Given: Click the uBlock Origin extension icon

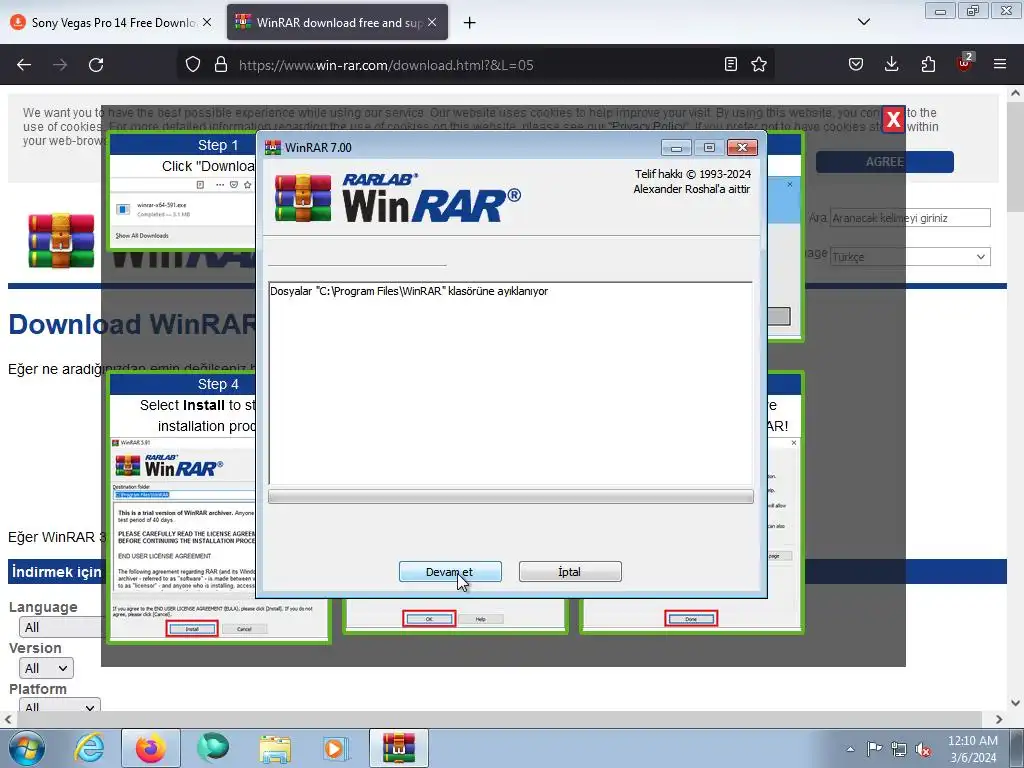Looking at the screenshot, I should [965, 63].
